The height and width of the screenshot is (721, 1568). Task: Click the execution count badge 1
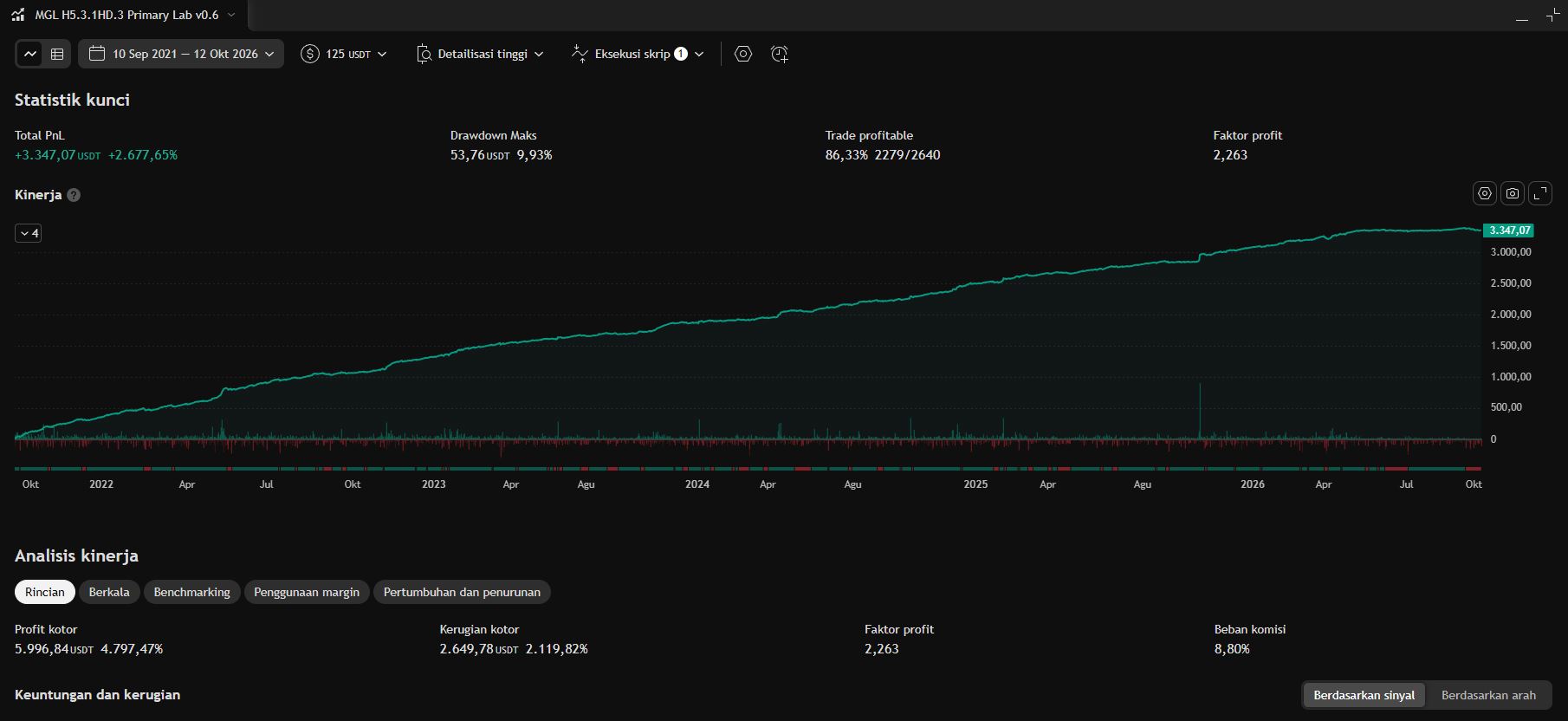[x=681, y=54]
